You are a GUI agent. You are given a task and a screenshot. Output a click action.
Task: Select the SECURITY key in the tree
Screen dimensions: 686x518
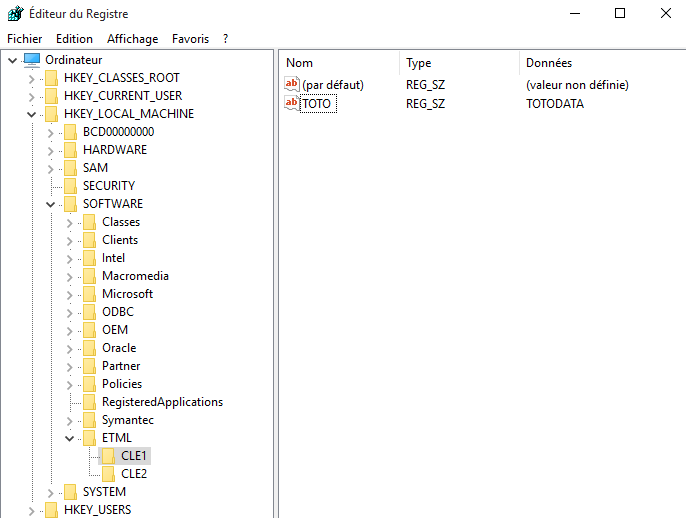[108, 186]
